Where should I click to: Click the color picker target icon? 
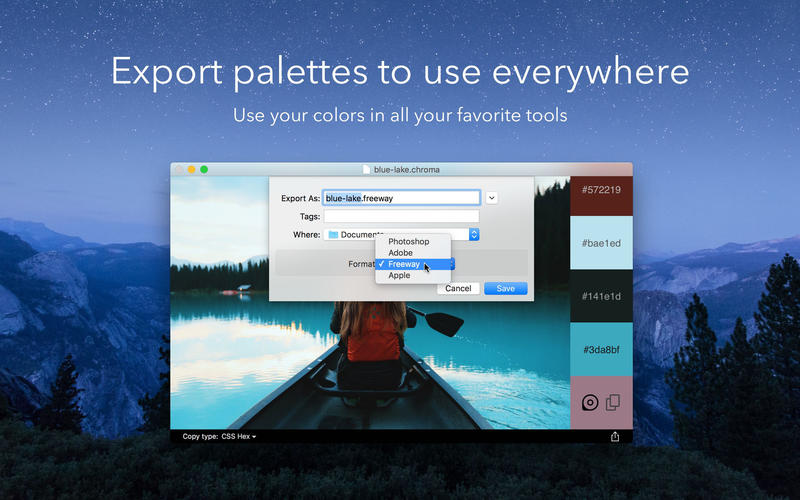click(x=590, y=403)
